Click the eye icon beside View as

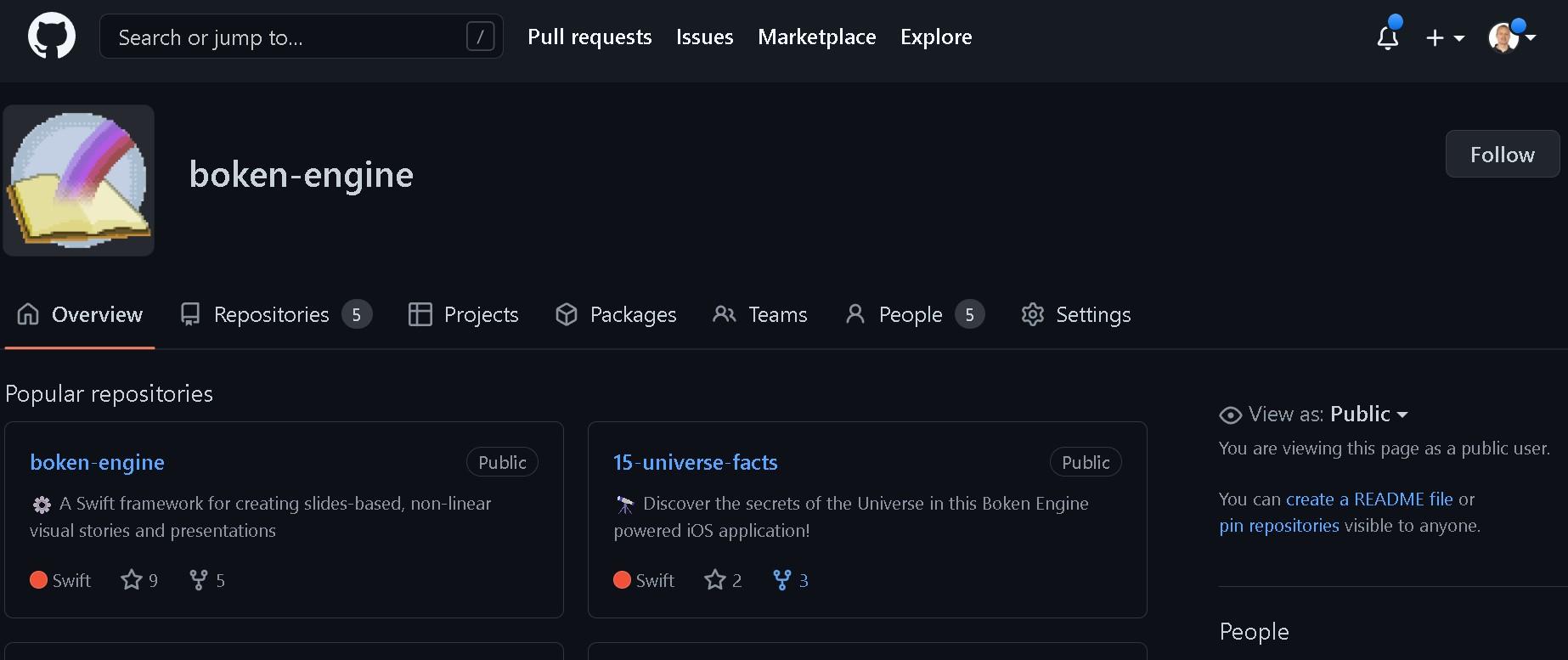[1230, 415]
